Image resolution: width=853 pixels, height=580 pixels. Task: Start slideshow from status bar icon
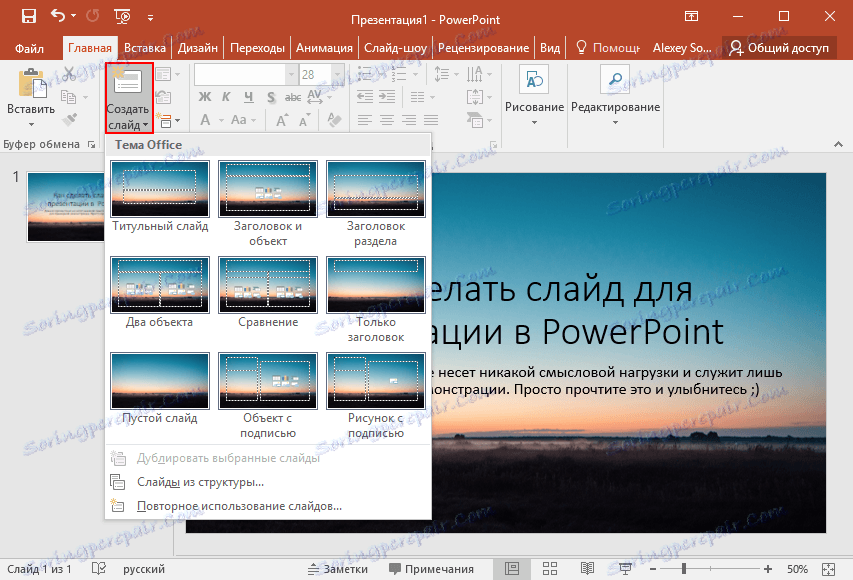625,569
